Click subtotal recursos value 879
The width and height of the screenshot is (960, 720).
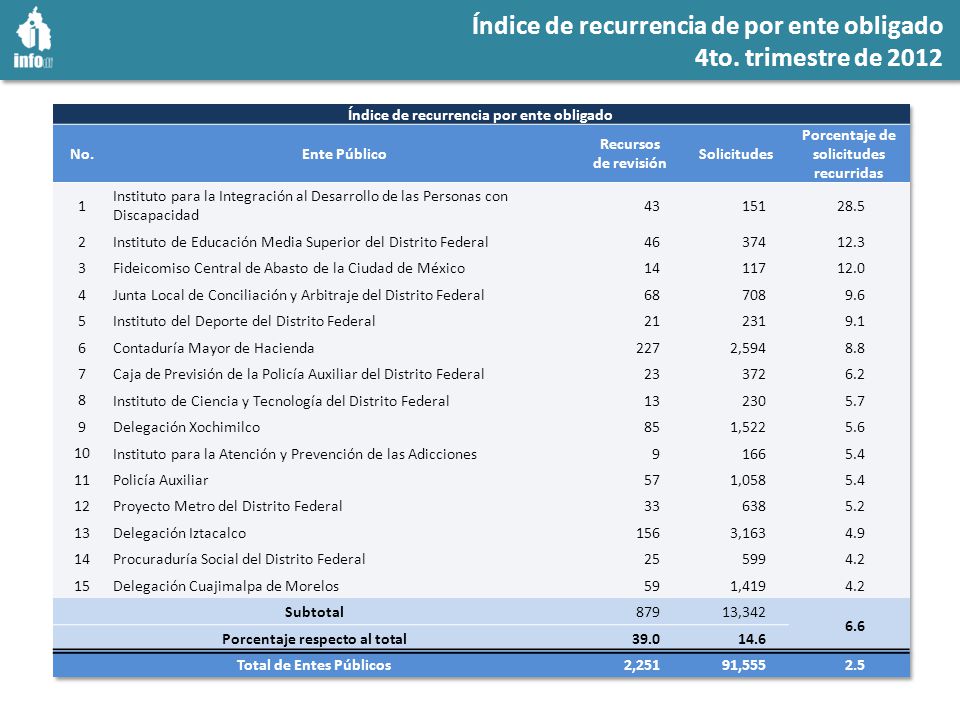tap(648, 612)
